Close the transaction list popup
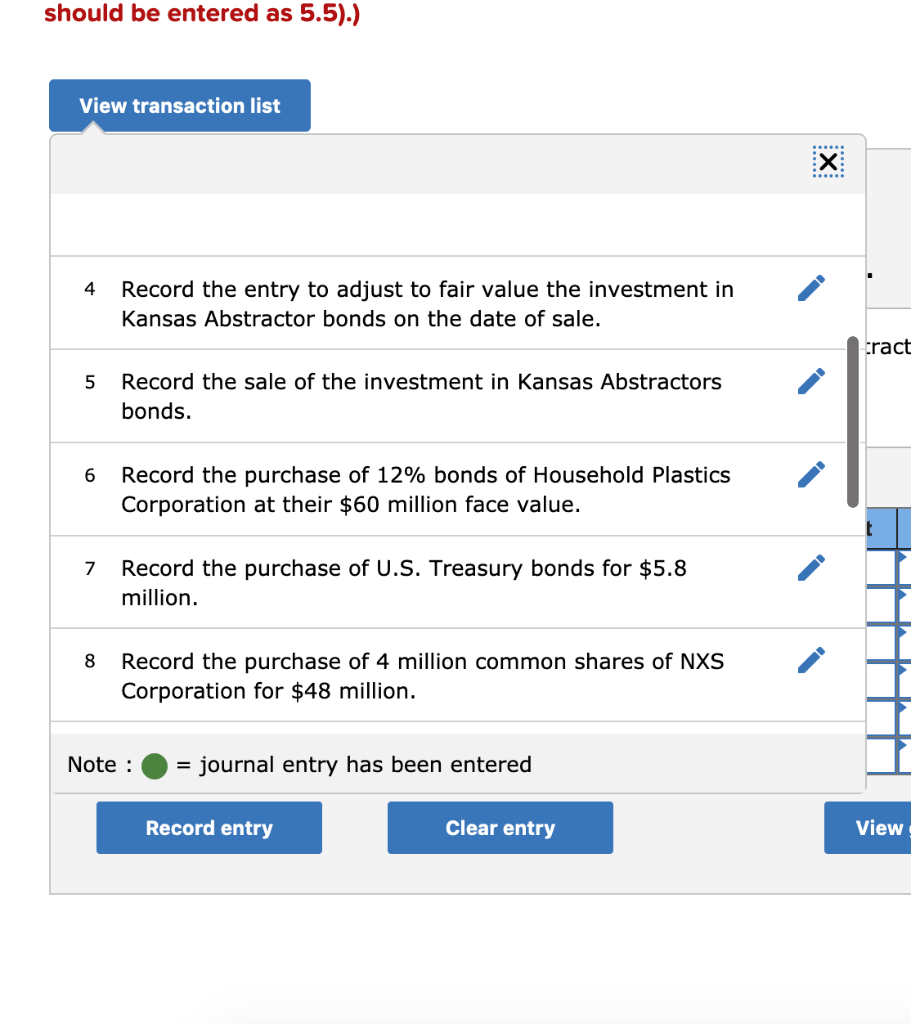The width and height of the screenshot is (911, 1024). 829,162
